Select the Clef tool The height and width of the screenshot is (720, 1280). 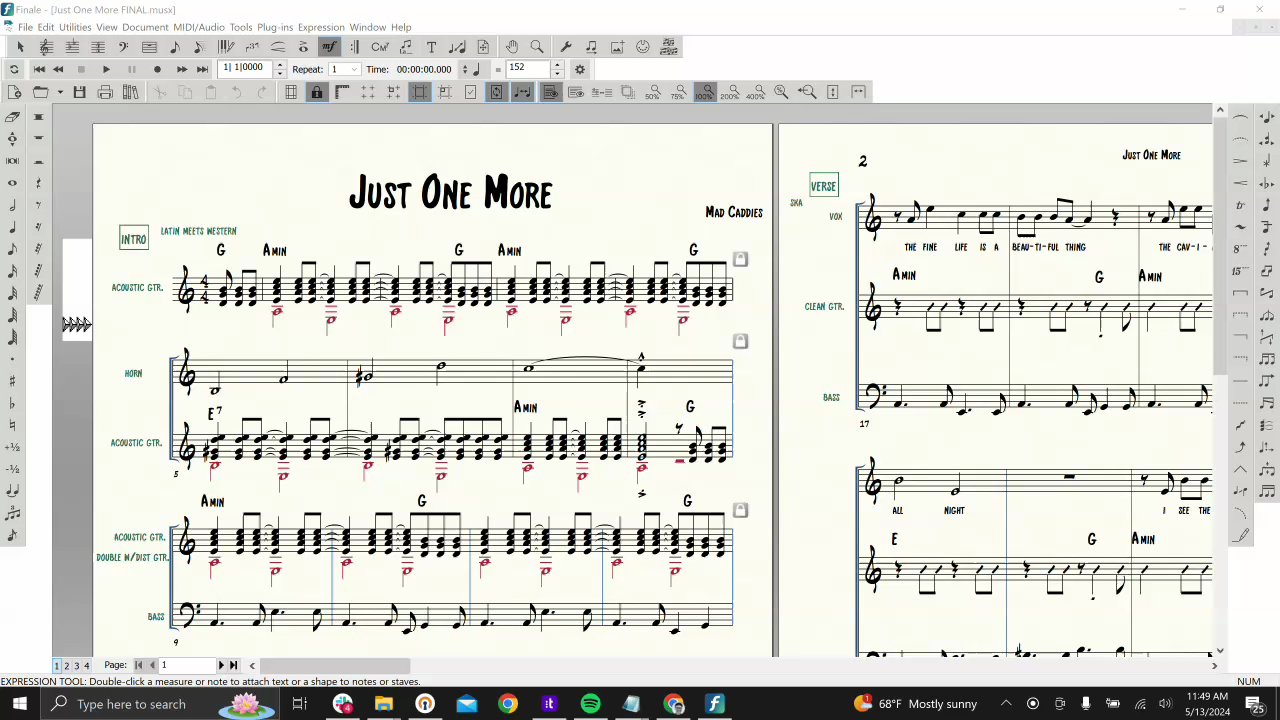tap(123, 47)
